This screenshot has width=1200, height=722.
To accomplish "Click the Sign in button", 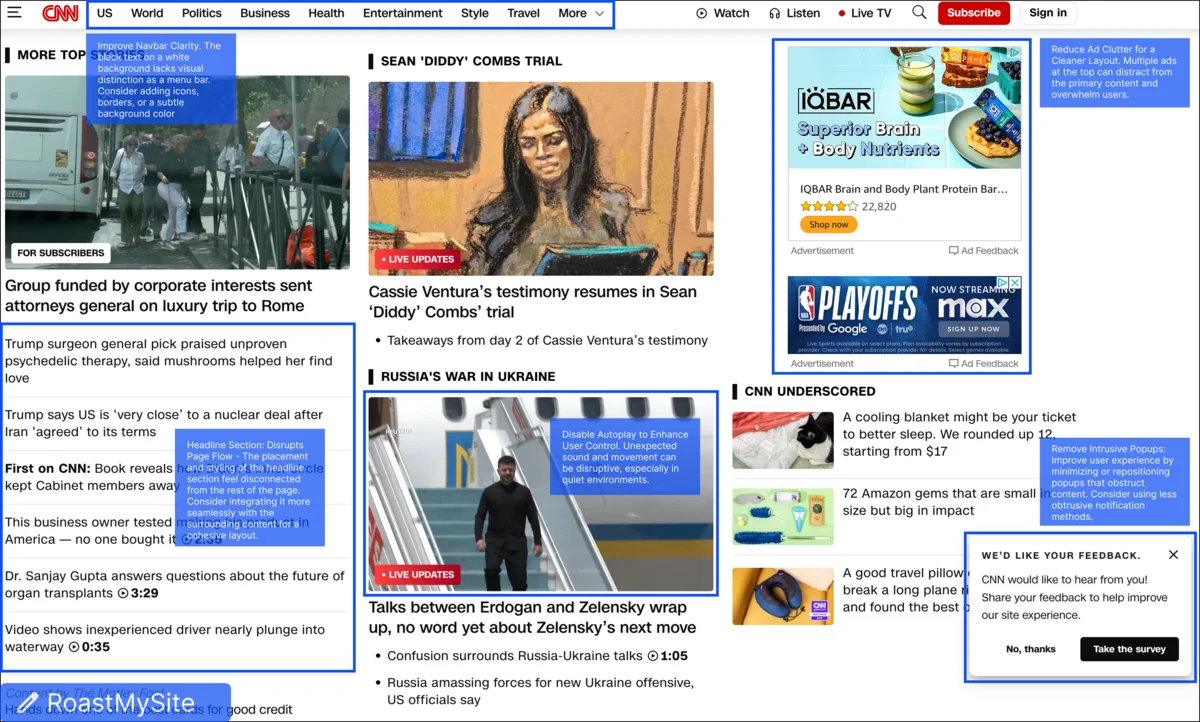I will tap(1048, 13).
